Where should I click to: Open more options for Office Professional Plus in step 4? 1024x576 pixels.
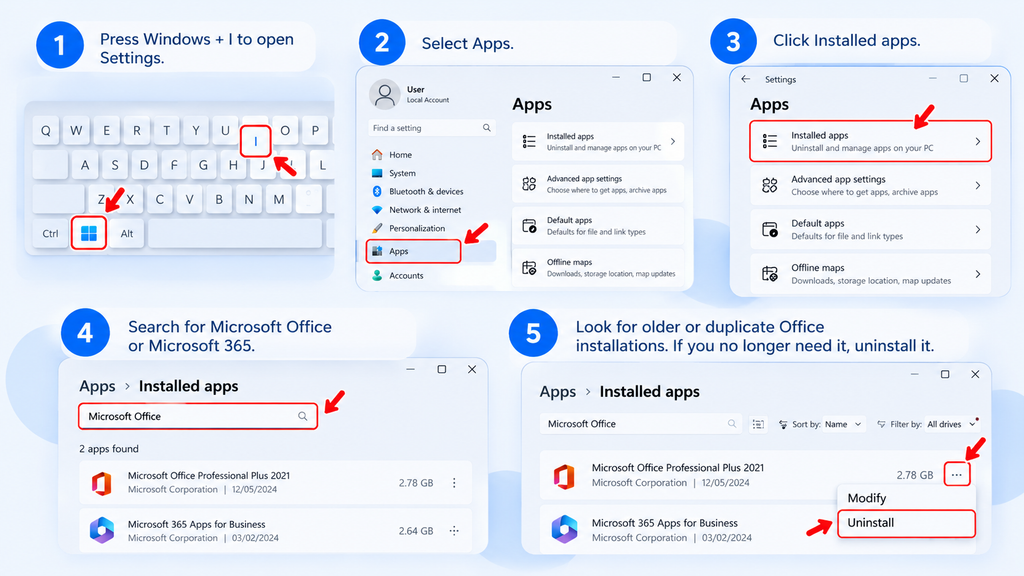coord(455,483)
